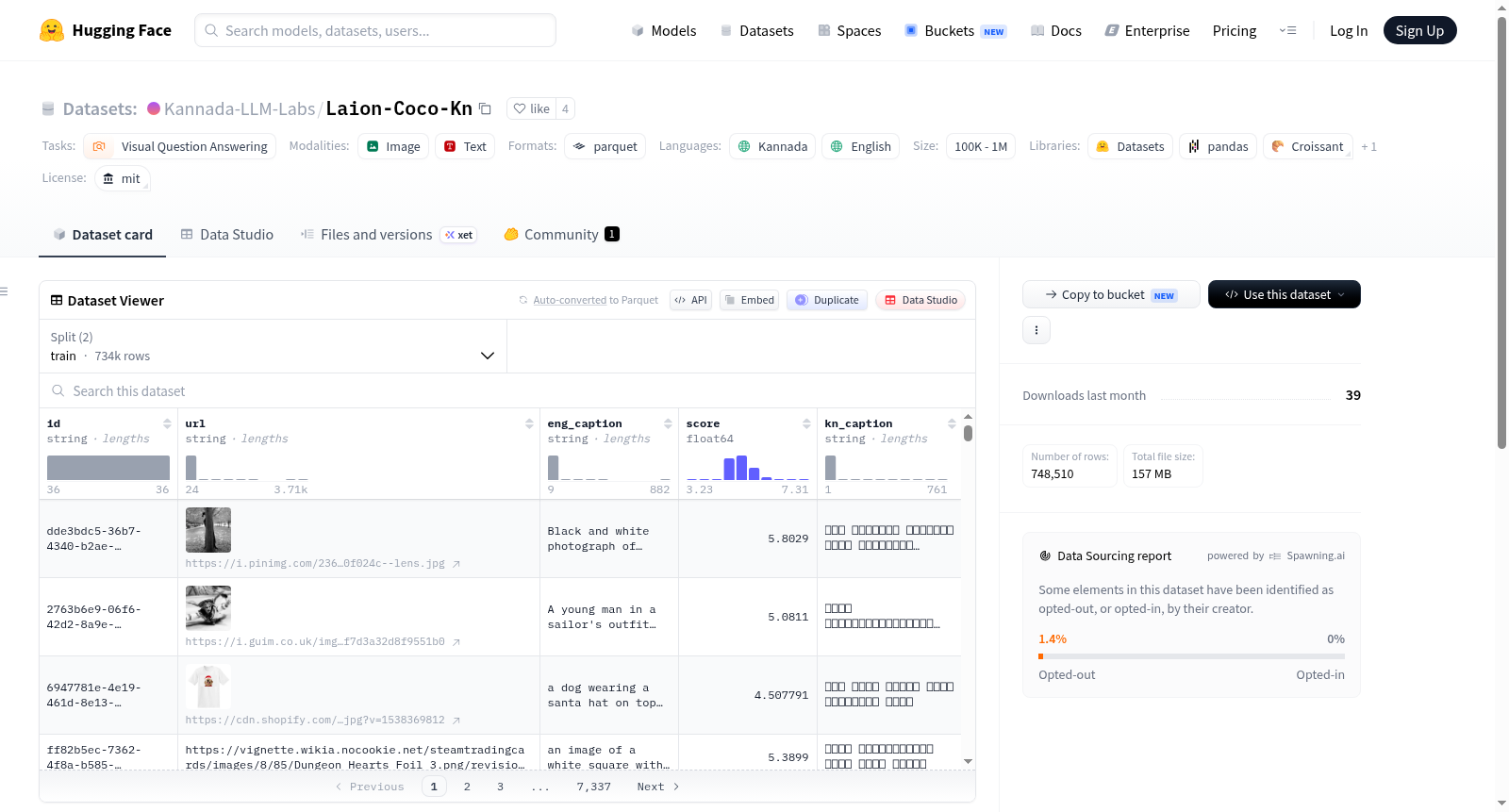The width and height of the screenshot is (1509, 812).
Task: Click the url lengths histogram
Action: coord(247,468)
